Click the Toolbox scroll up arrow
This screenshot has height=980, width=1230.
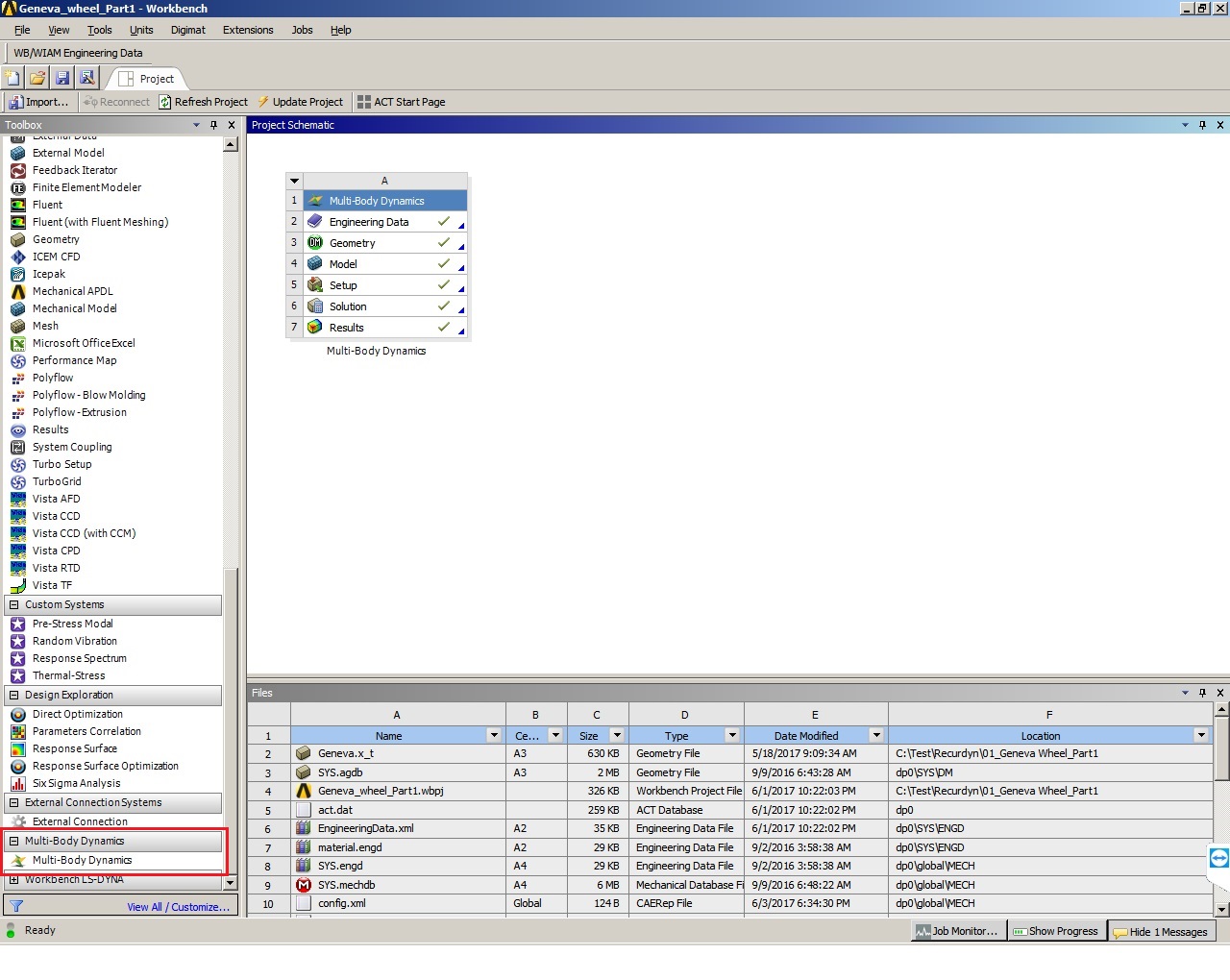point(230,144)
